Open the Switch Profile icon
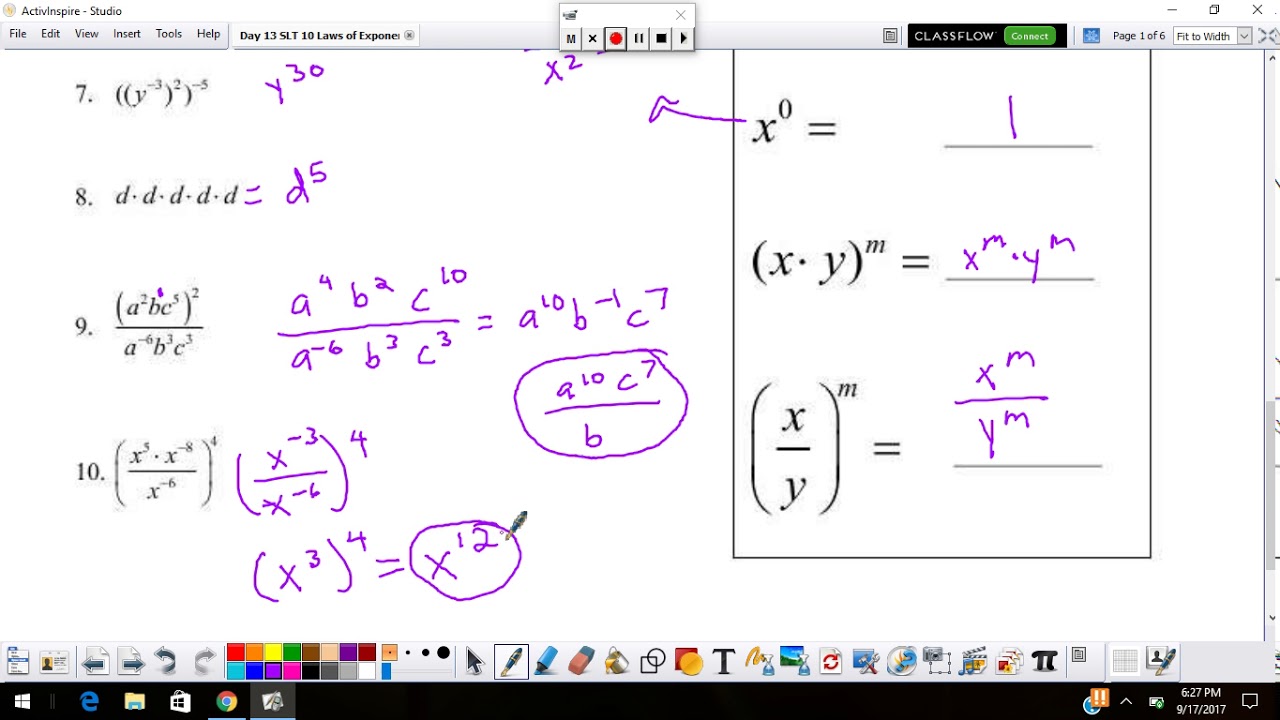Image resolution: width=1280 pixels, height=720 pixels. point(54,661)
